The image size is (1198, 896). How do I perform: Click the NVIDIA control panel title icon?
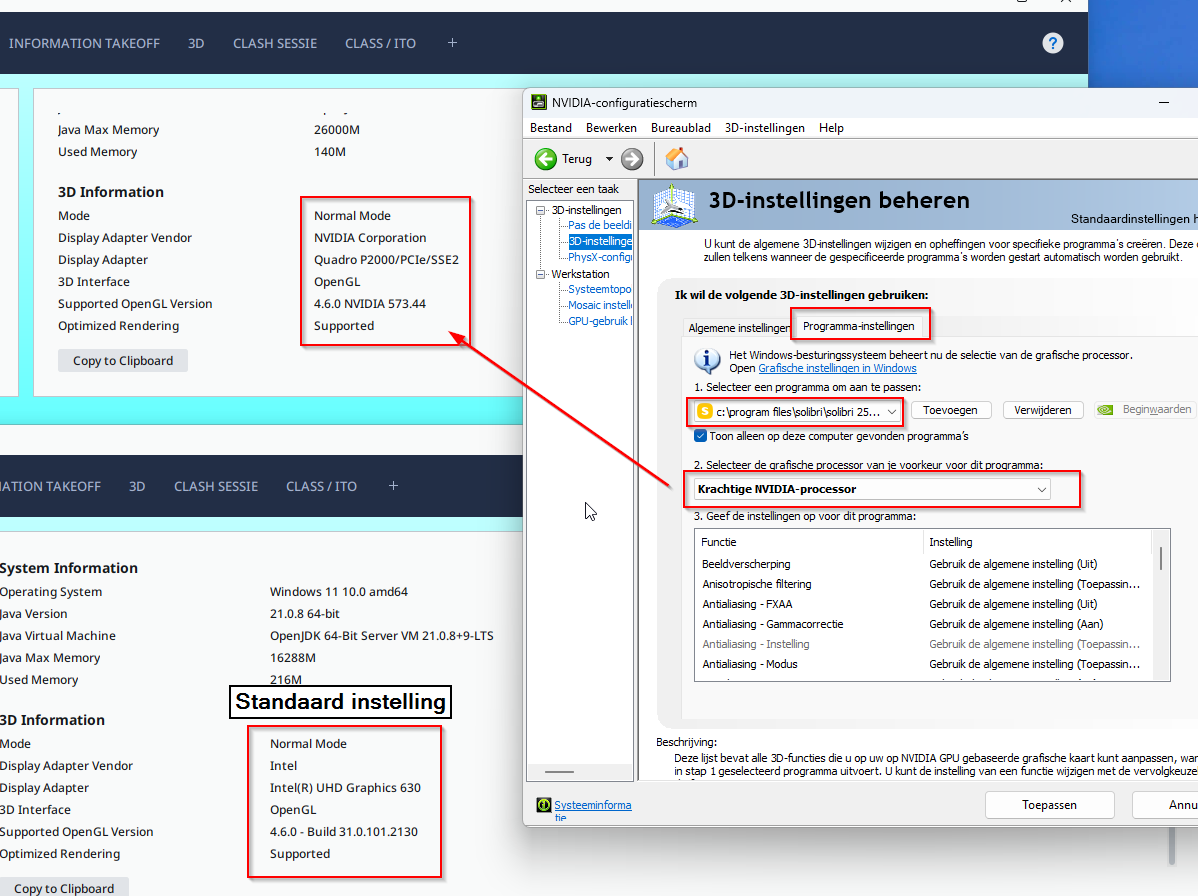click(x=539, y=102)
